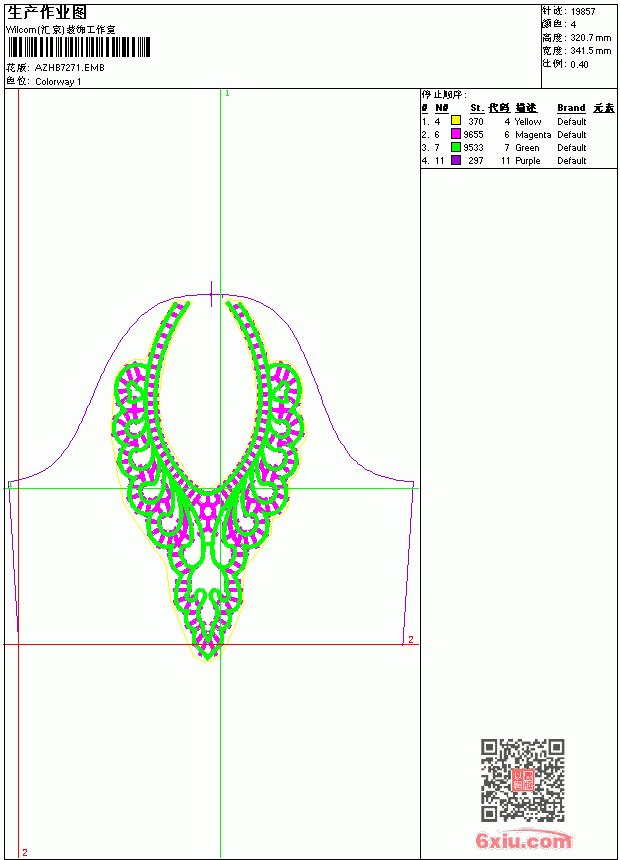Click the Magenta description text
Viewport: 620px width, 860px height.
pyautogui.click(x=533, y=135)
